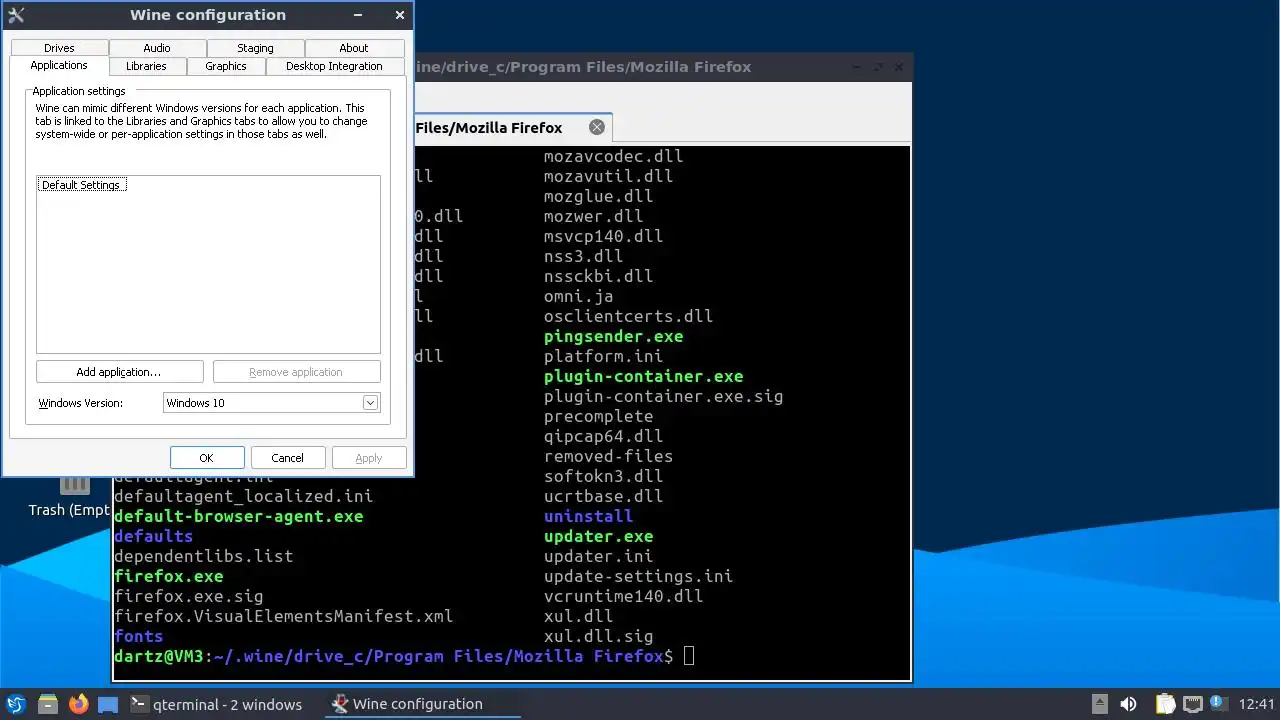Viewport: 1280px width, 720px height.
Task: Open the Drives tab
Action: (x=59, y=48)
